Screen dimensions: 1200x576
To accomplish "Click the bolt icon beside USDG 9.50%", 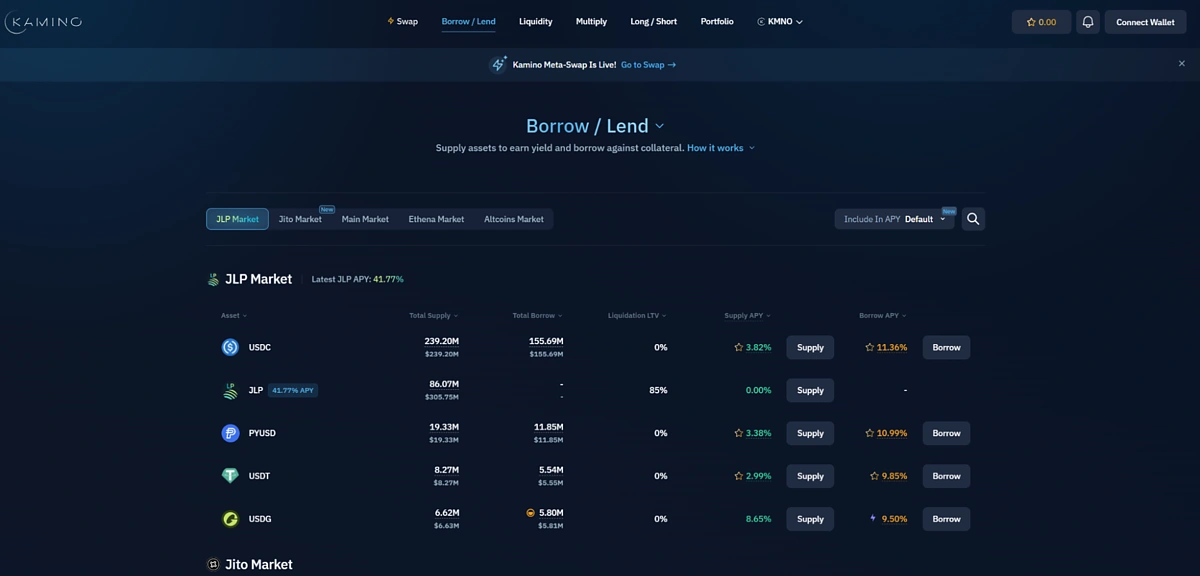I will [873, 519].
